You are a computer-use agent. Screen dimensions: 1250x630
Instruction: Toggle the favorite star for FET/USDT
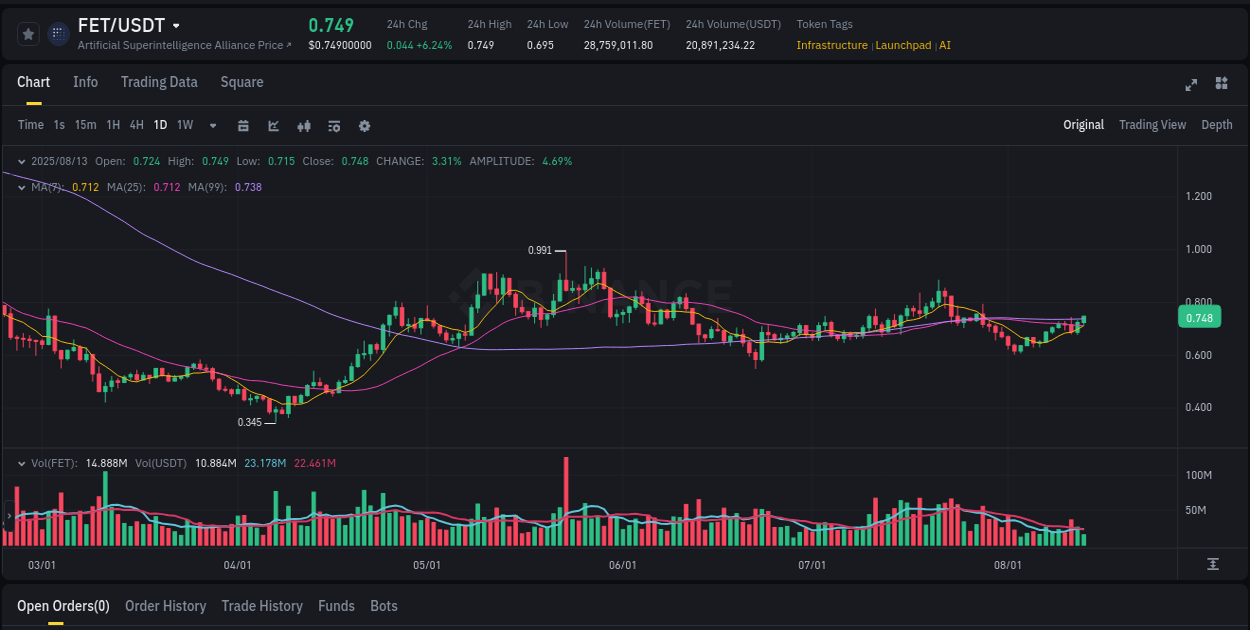28,33
